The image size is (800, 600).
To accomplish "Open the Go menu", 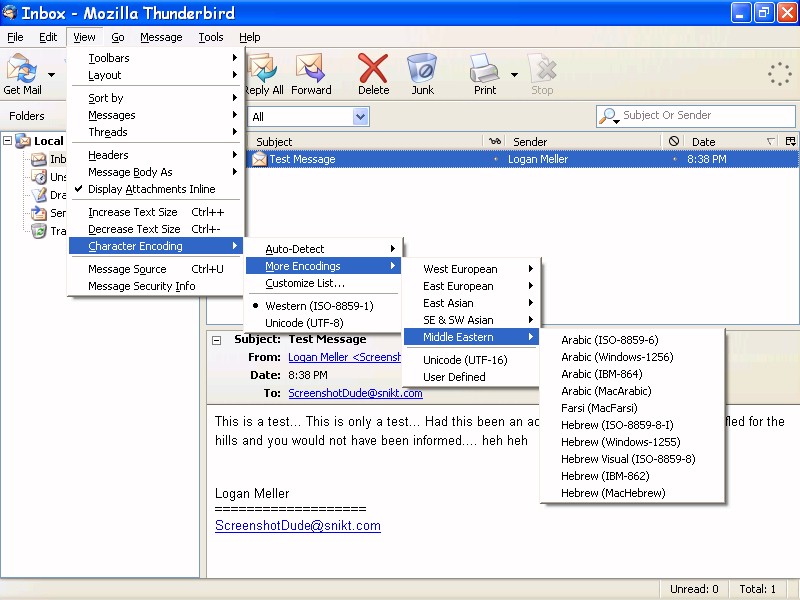I will click(x=118, y=37).
